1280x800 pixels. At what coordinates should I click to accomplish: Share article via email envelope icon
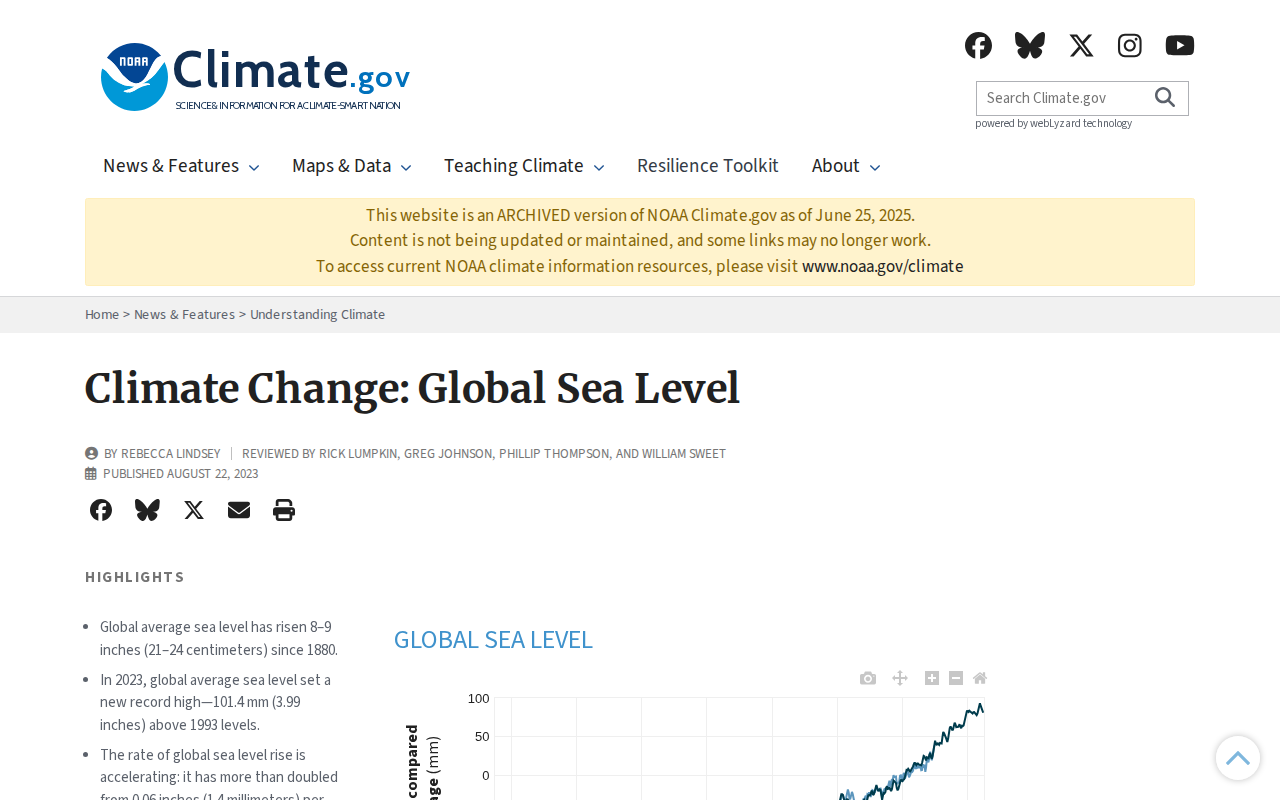point(239,510)
